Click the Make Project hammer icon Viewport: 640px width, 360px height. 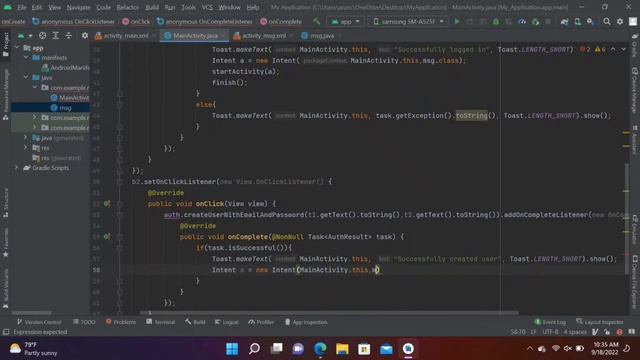(x=317, y=22)
